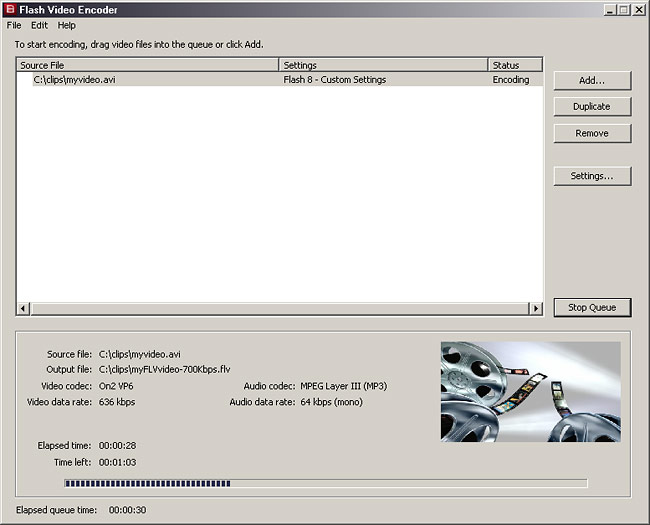Click the Status column header
Screen dimensions: 650x525
515,65
